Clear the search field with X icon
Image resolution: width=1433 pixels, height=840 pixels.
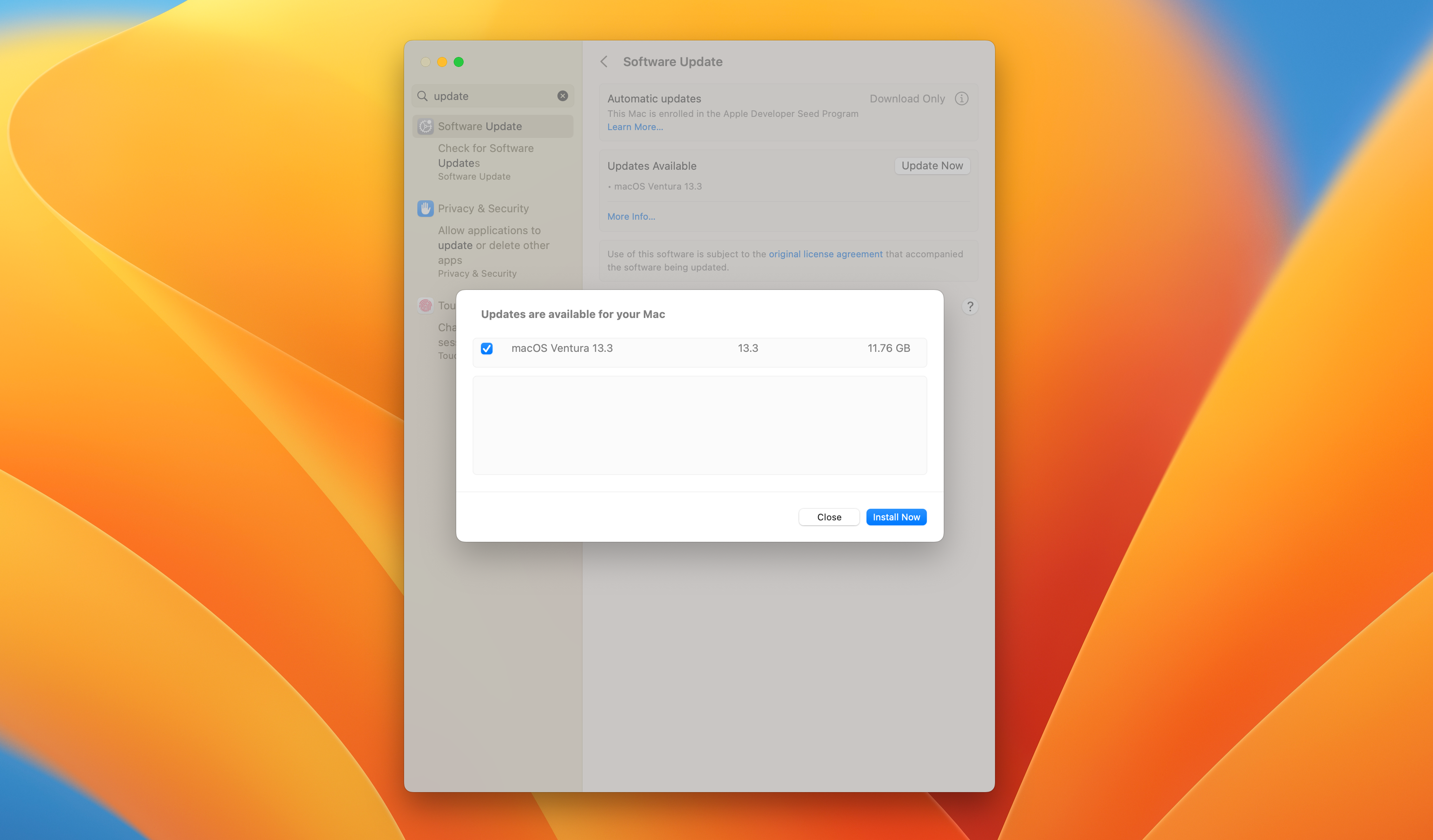[x=562, y=96]
